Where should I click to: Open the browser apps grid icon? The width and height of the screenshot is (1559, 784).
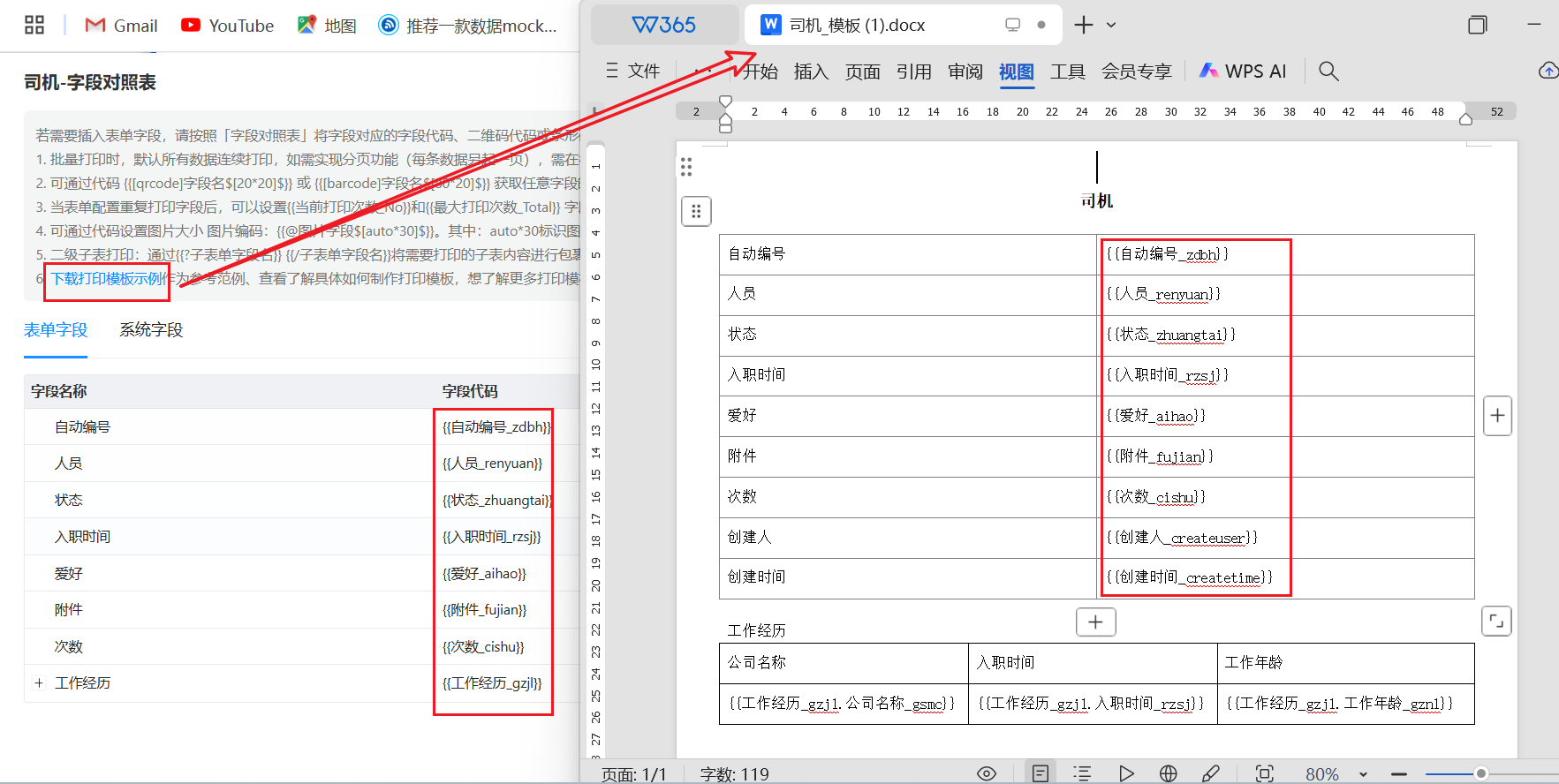coord(34,25)
